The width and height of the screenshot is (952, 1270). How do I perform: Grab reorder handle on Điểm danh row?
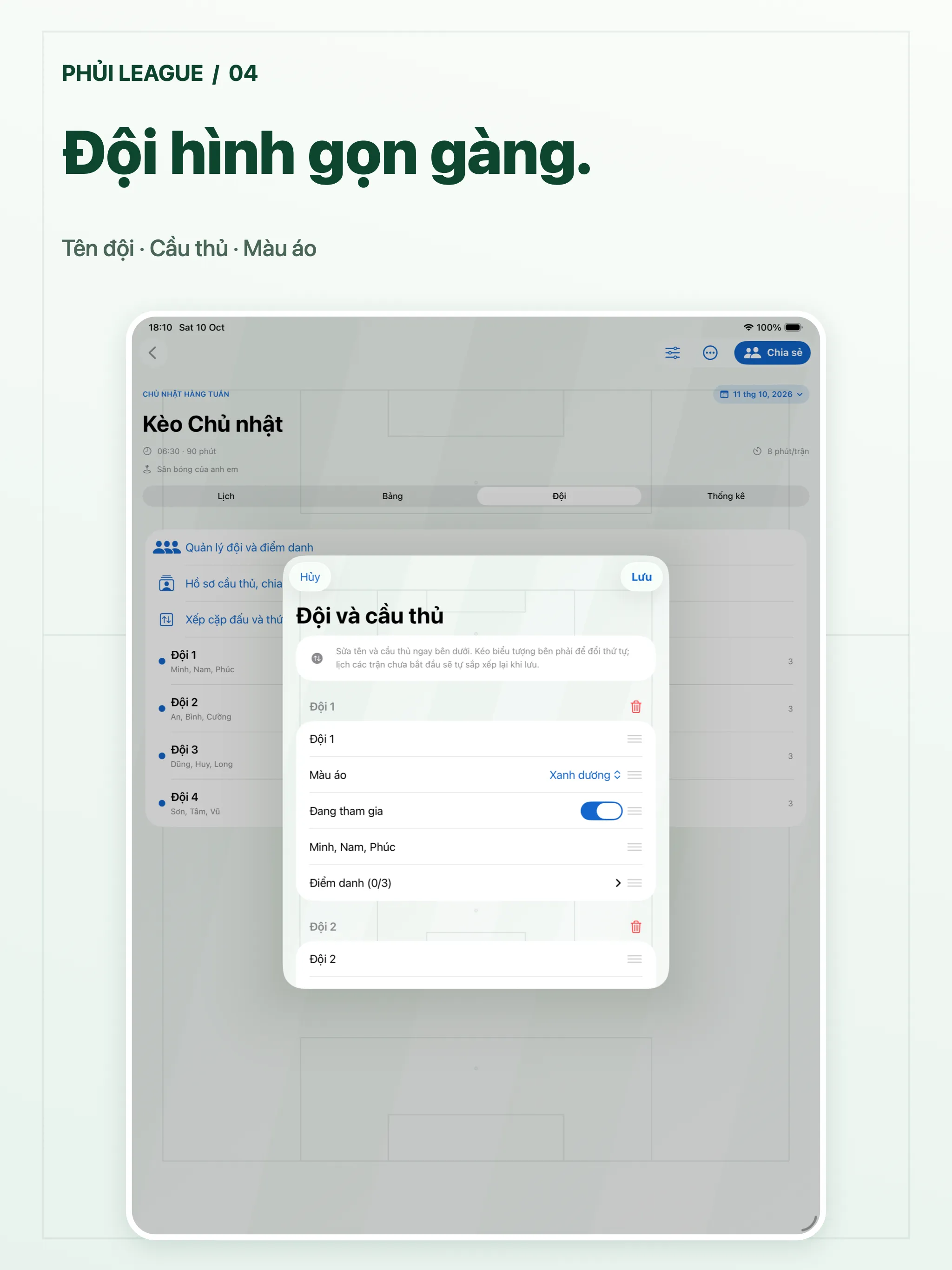(x=635, y=883)
